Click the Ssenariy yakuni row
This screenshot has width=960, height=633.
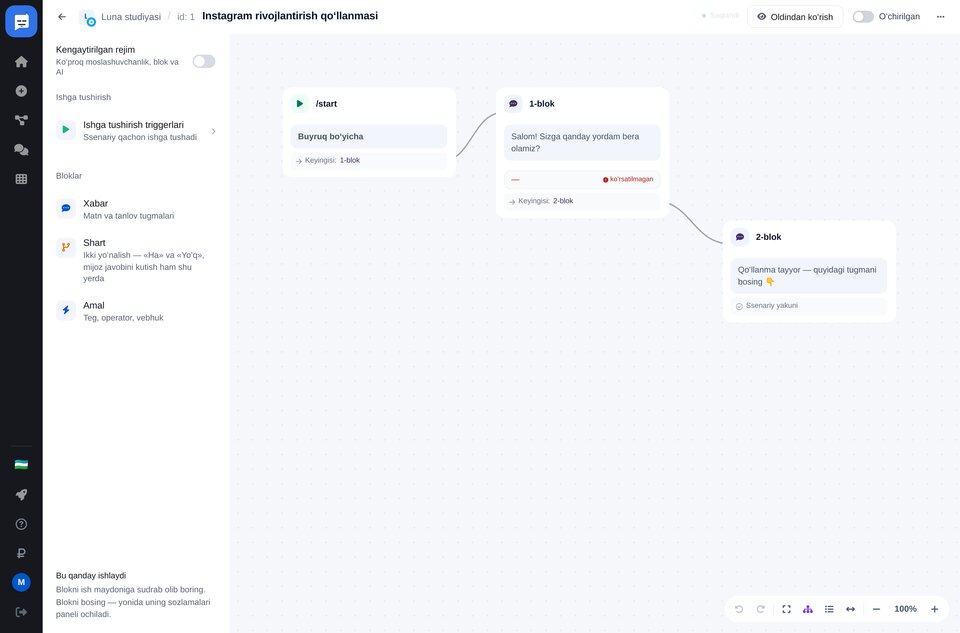pos(809,305)
